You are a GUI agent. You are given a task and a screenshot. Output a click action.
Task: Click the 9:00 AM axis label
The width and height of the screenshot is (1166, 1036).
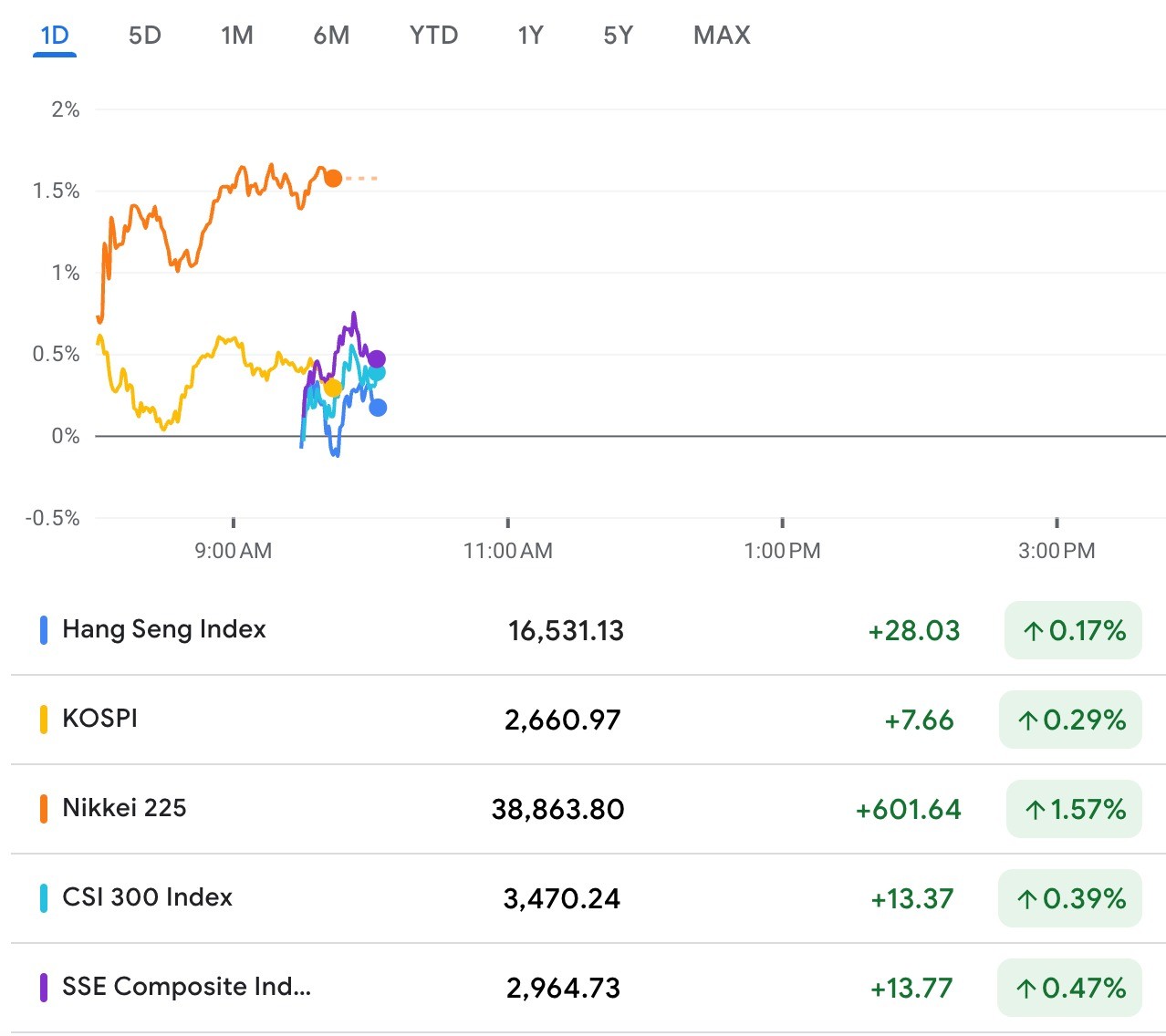(x=234, y=551)
